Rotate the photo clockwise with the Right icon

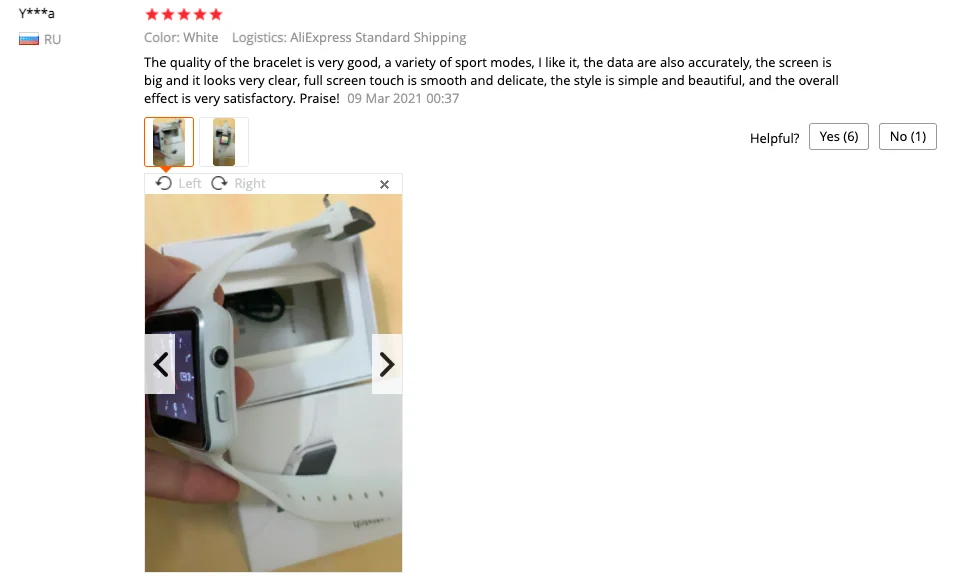pos(219,183)
